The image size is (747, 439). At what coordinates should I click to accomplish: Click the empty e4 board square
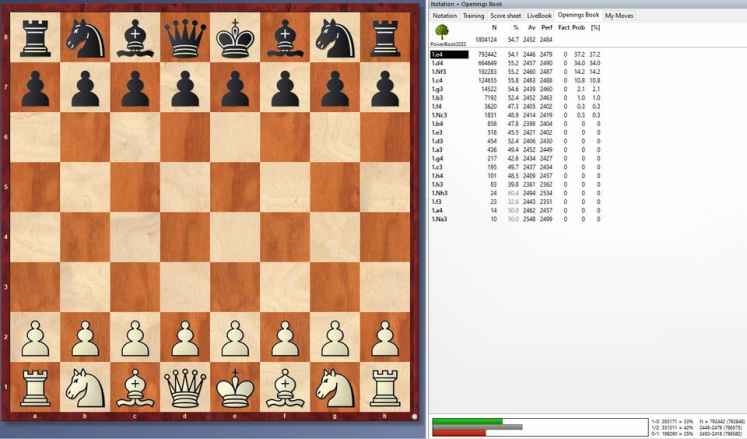[235, 236]
